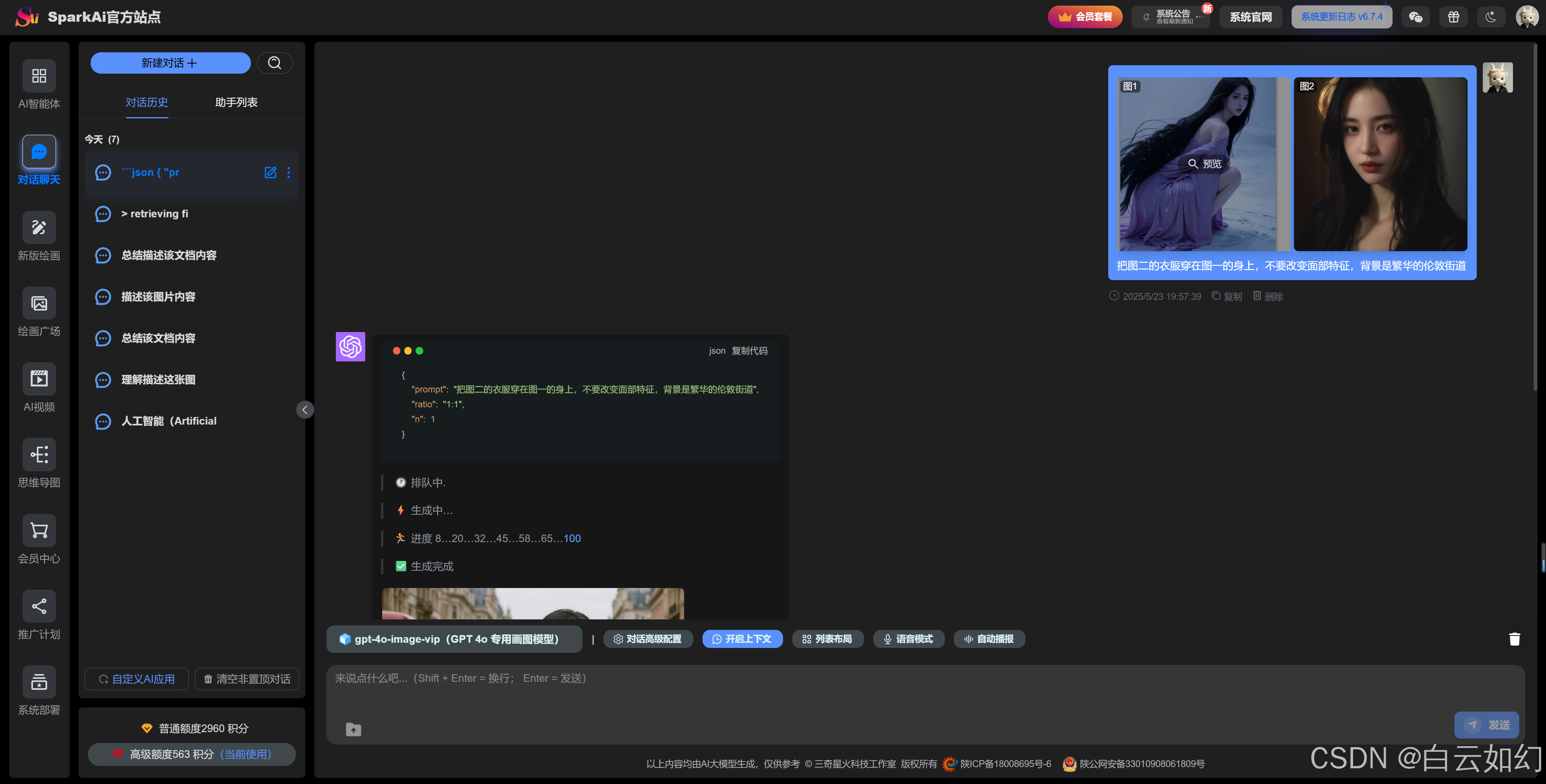Open the AI视频 sidebar icon
The height and width of the screenshot is (784, 1546).
39,379
